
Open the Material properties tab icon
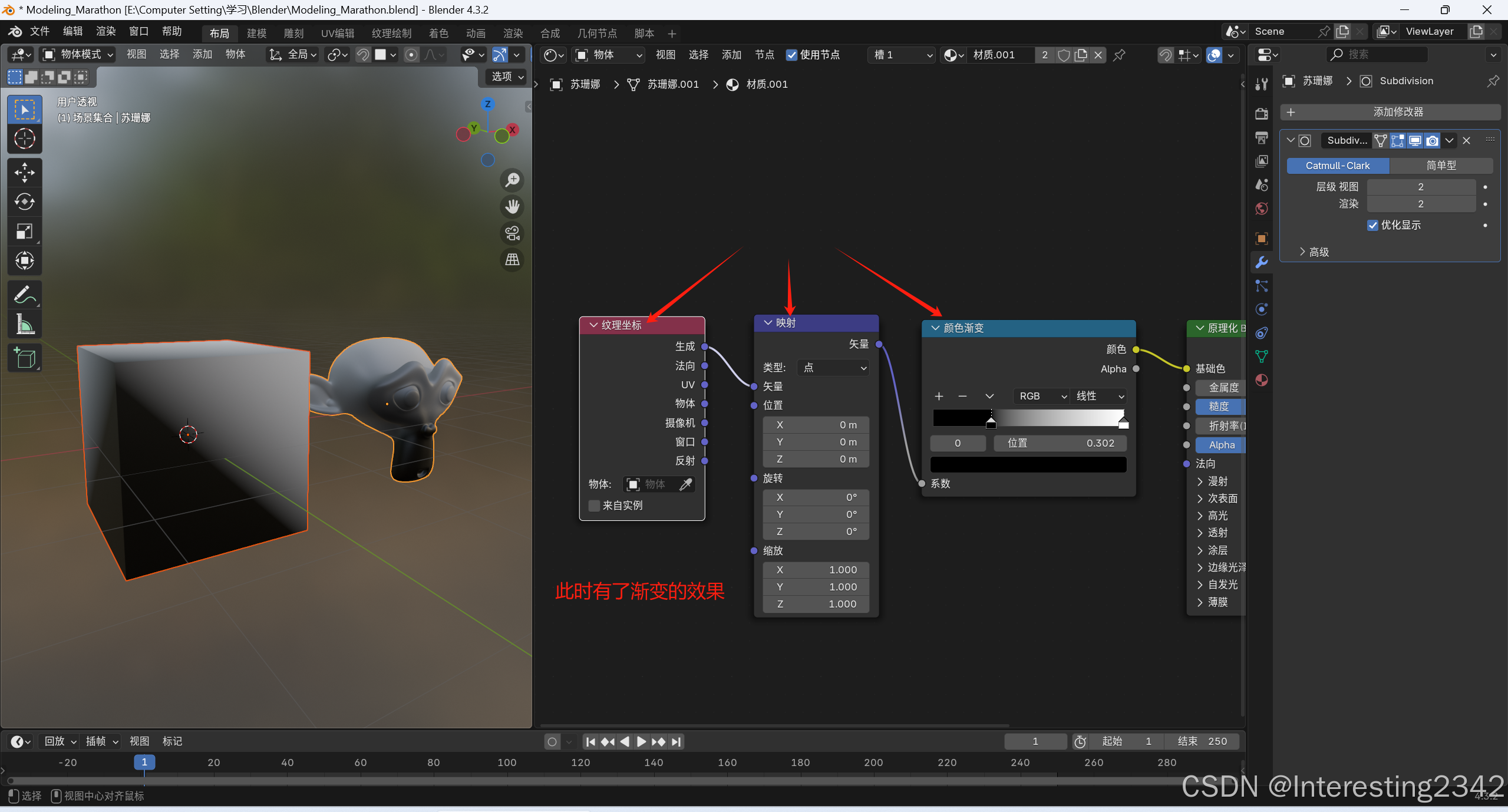(x=1262, y=380)
